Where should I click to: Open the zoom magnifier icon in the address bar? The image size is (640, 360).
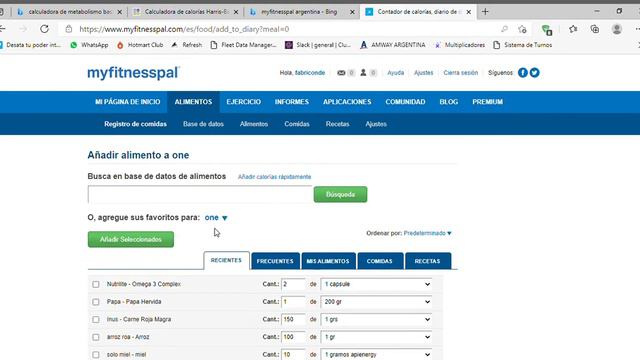pos(504,29)
